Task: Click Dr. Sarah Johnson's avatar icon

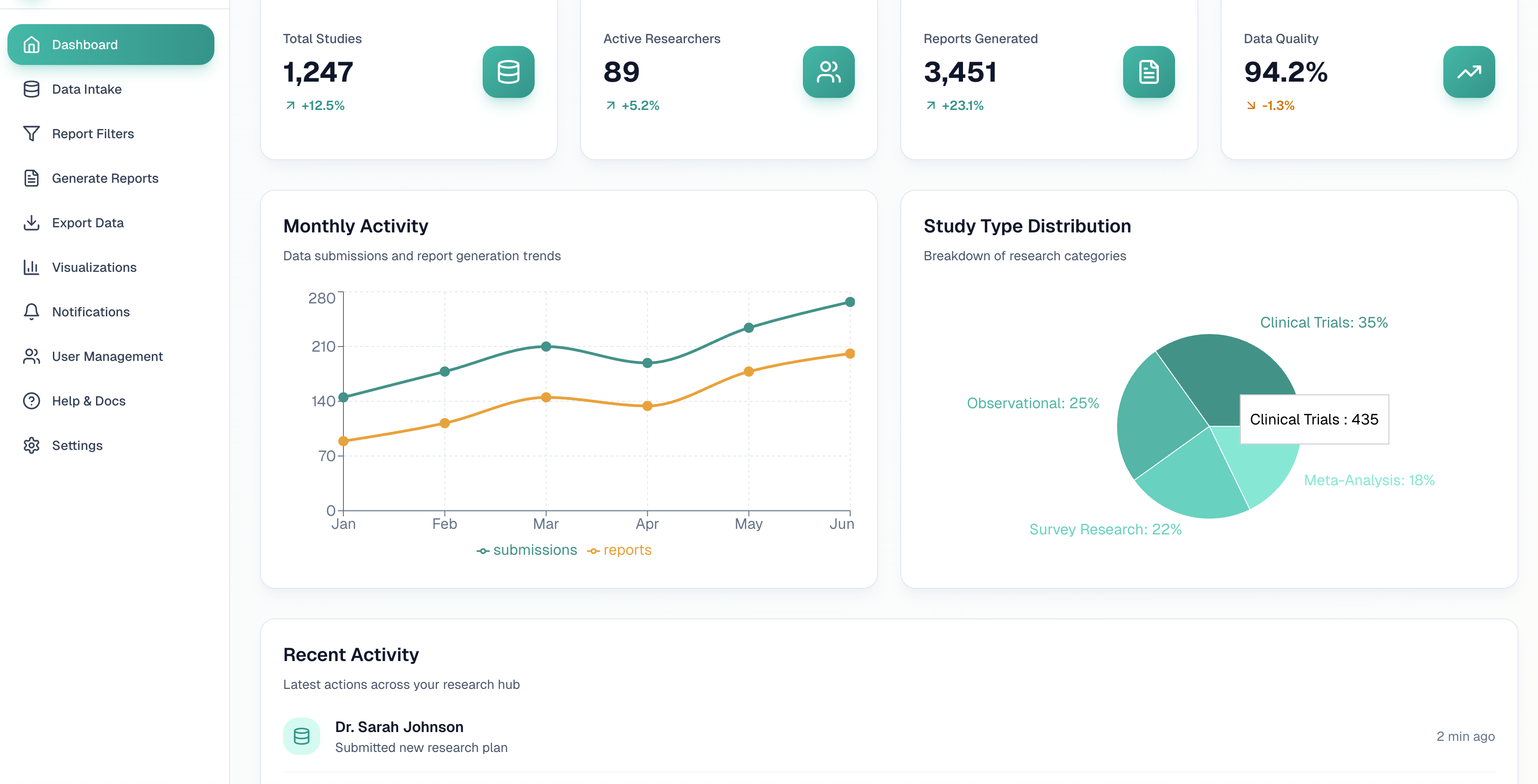Action: 302,736
